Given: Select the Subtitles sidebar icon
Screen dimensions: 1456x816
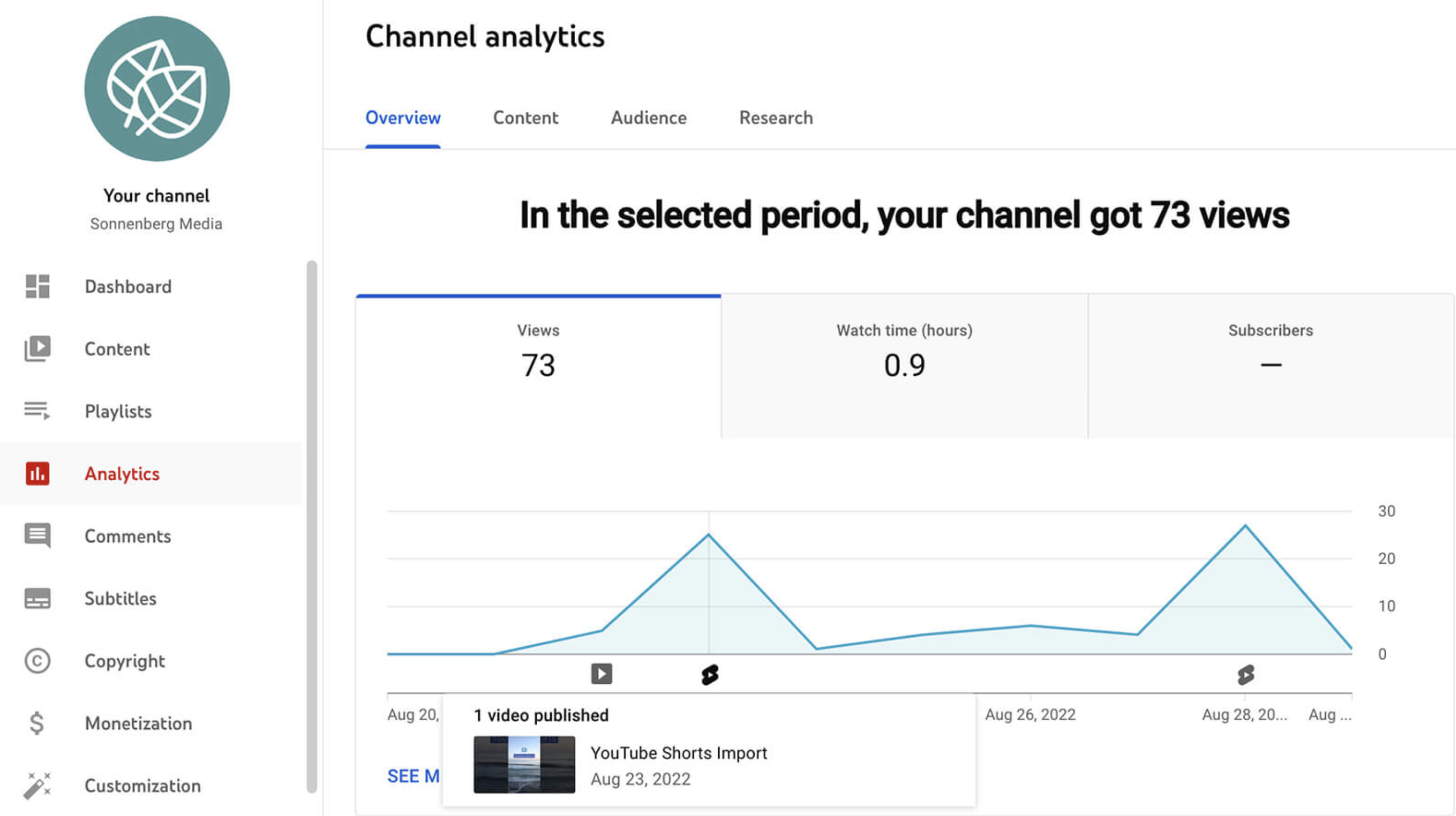Looking at the screenshot, I should tap(36, 599).
